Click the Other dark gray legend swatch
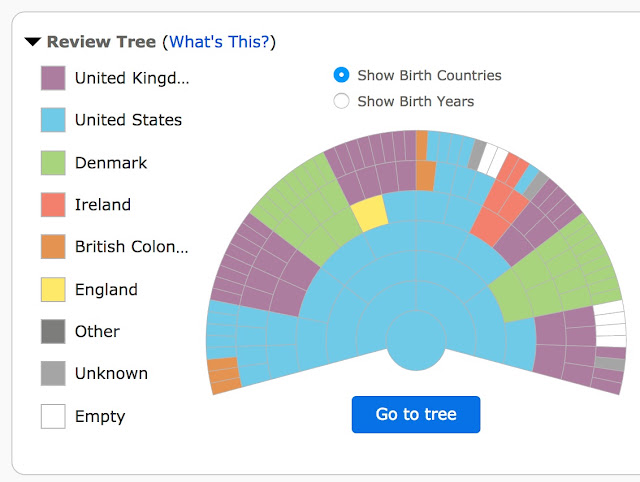Viewport: 640px width, 482px height. [53, 331]
